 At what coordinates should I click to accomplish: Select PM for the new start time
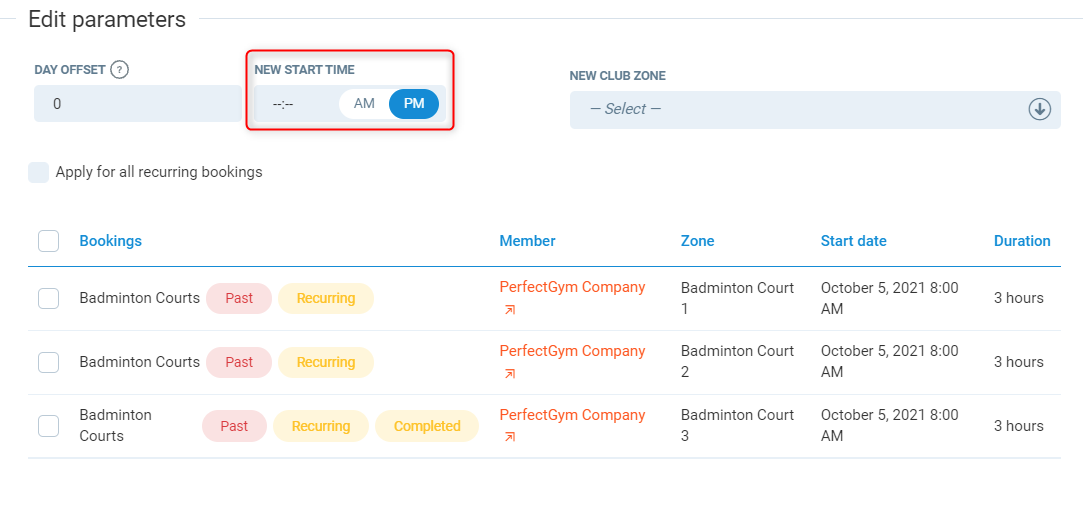click(414, 104)
